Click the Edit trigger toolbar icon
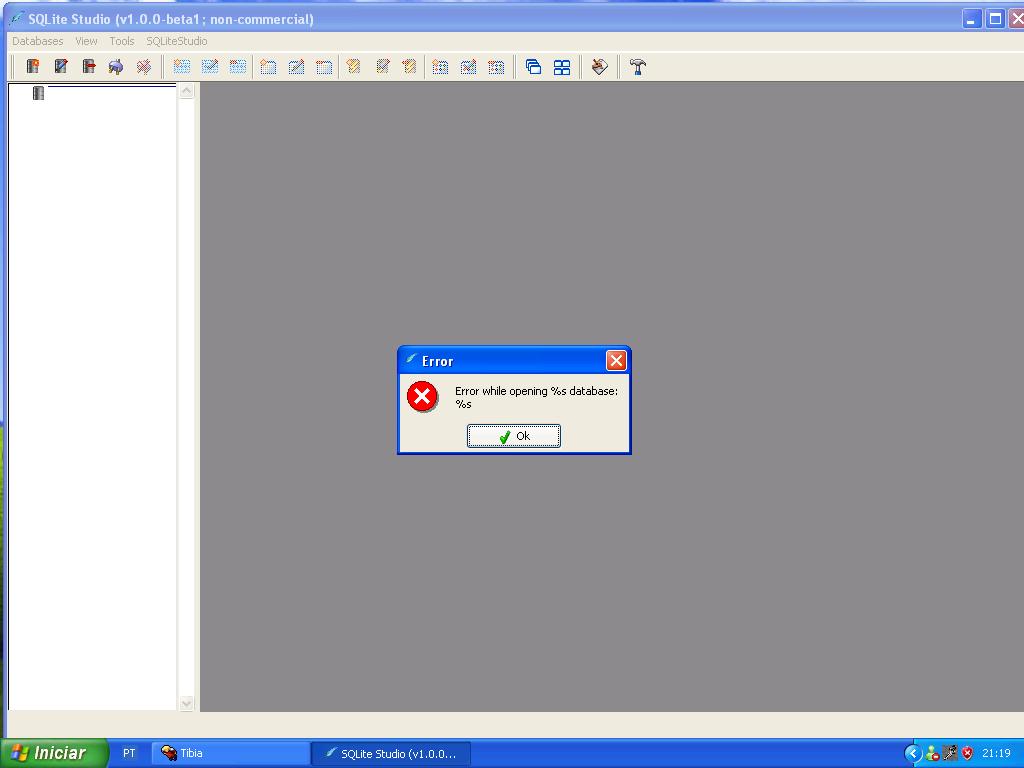Viewport: 1024px width, 768px height. (383, 66)
